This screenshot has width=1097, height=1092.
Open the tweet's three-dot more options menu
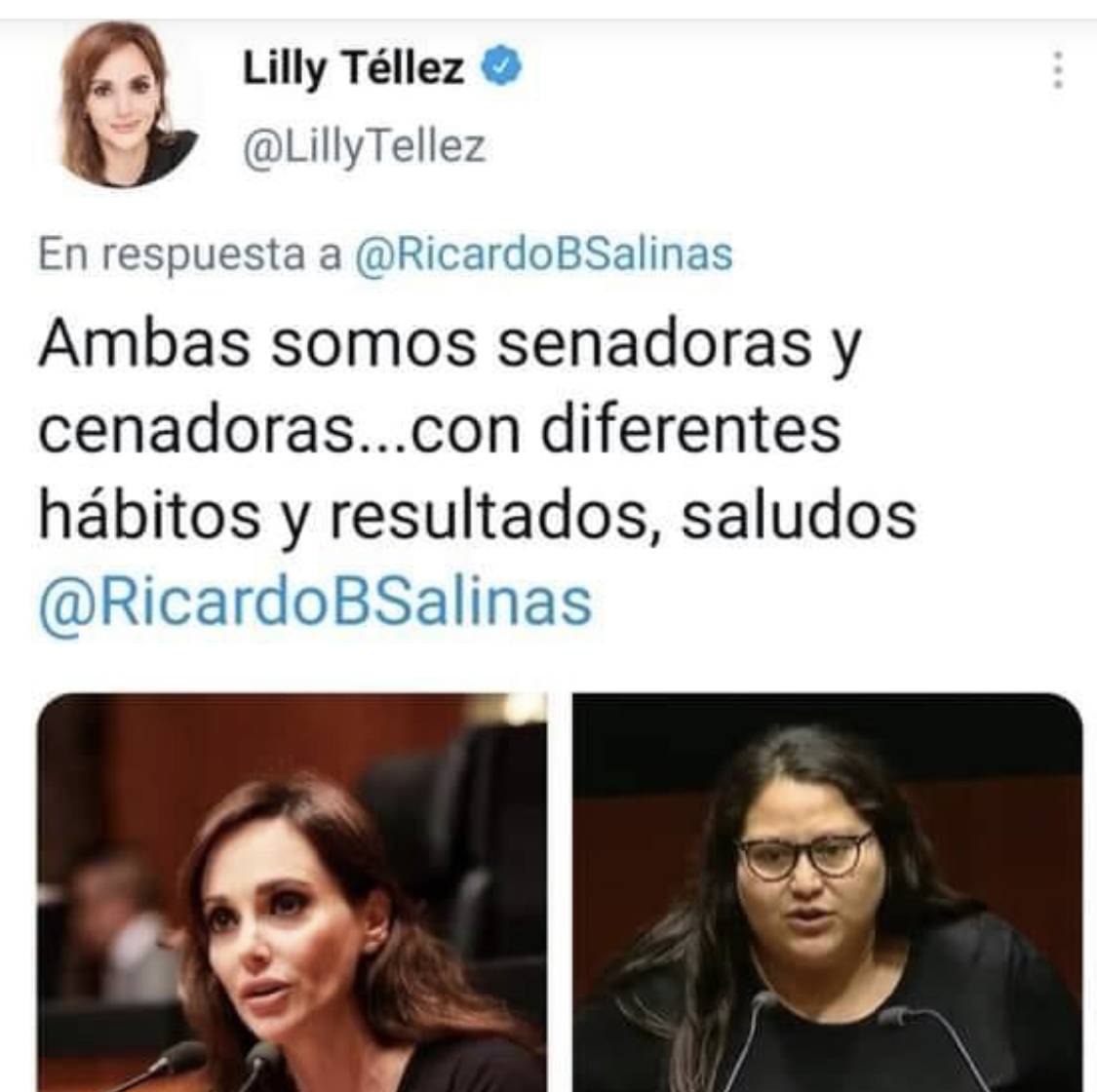[x=1058, y=69]
